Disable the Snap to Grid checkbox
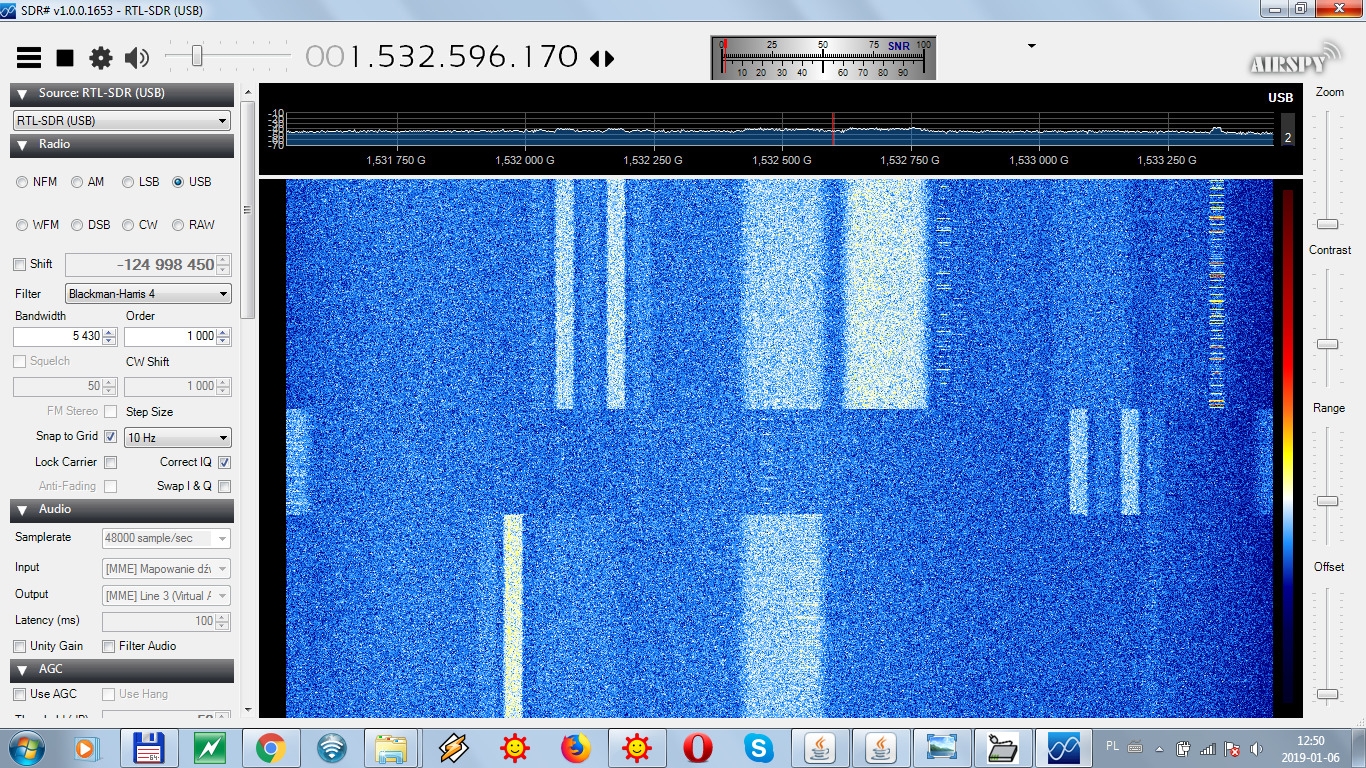Viewport: 1366px width, 768px height. click(x=111, y=437)
